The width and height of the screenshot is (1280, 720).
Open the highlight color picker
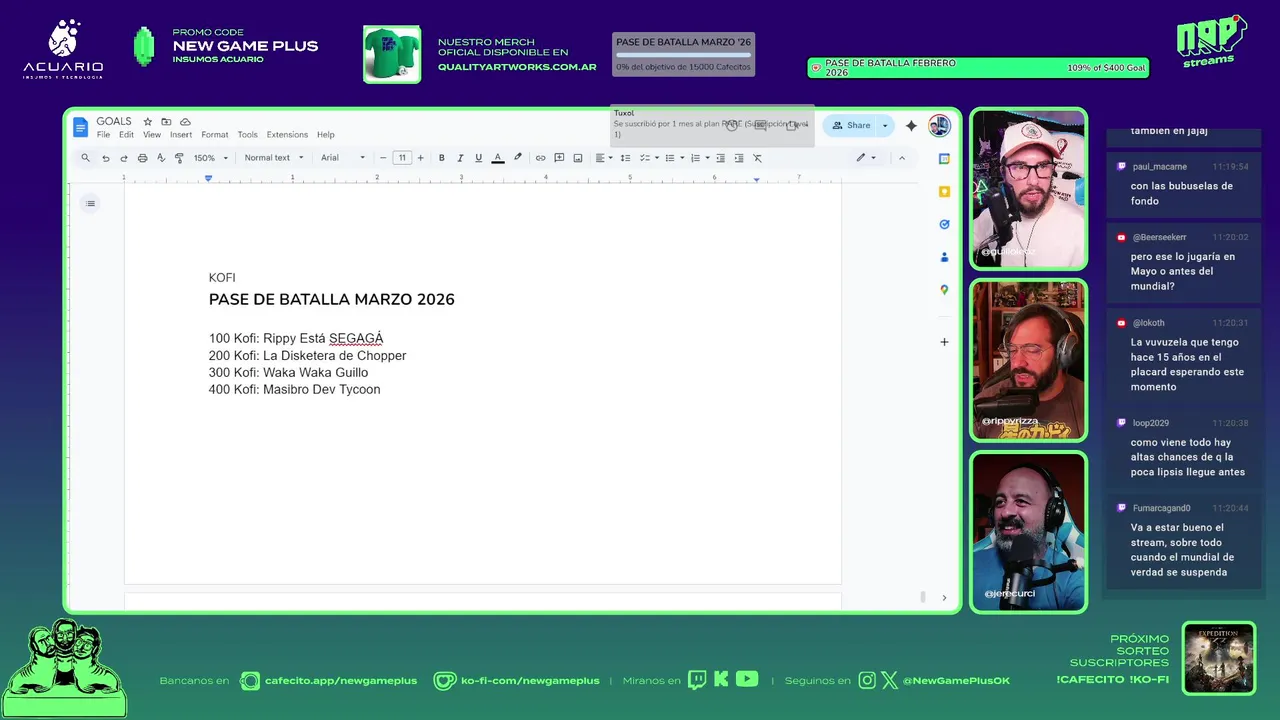pos(517,158)
